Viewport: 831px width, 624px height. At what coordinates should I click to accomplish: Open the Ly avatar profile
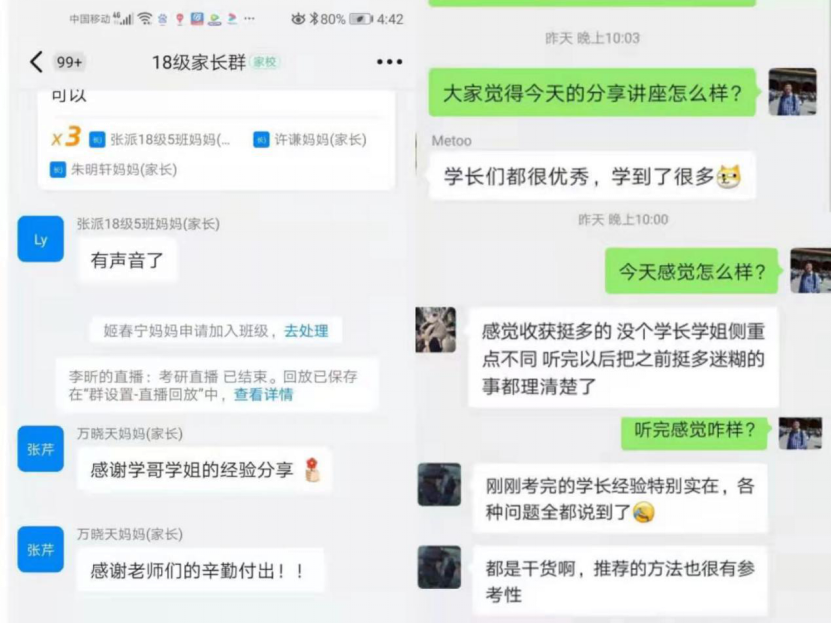click(41, 239)
